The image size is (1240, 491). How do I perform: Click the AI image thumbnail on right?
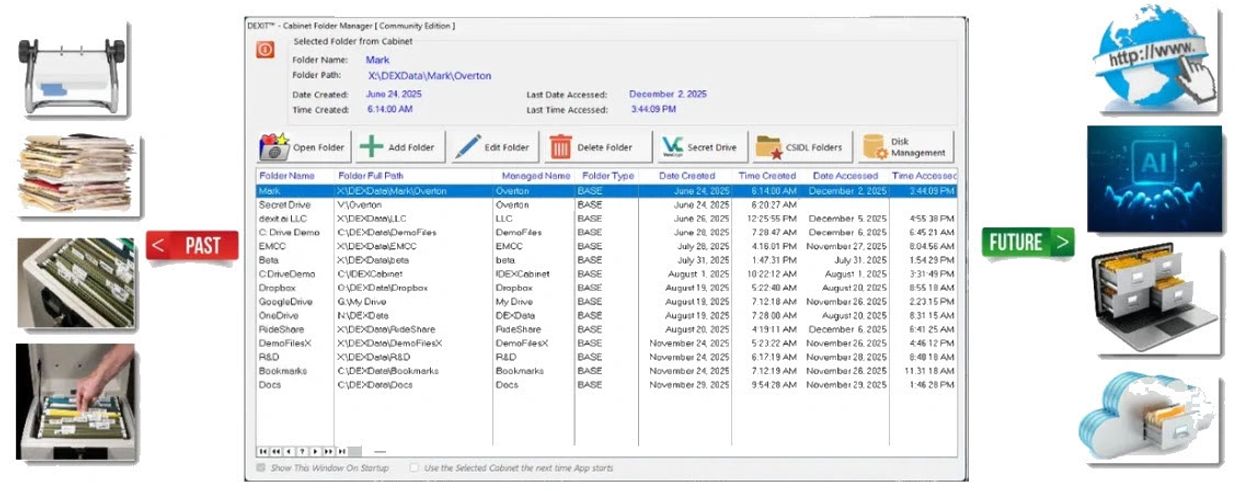pos(1154,178)
